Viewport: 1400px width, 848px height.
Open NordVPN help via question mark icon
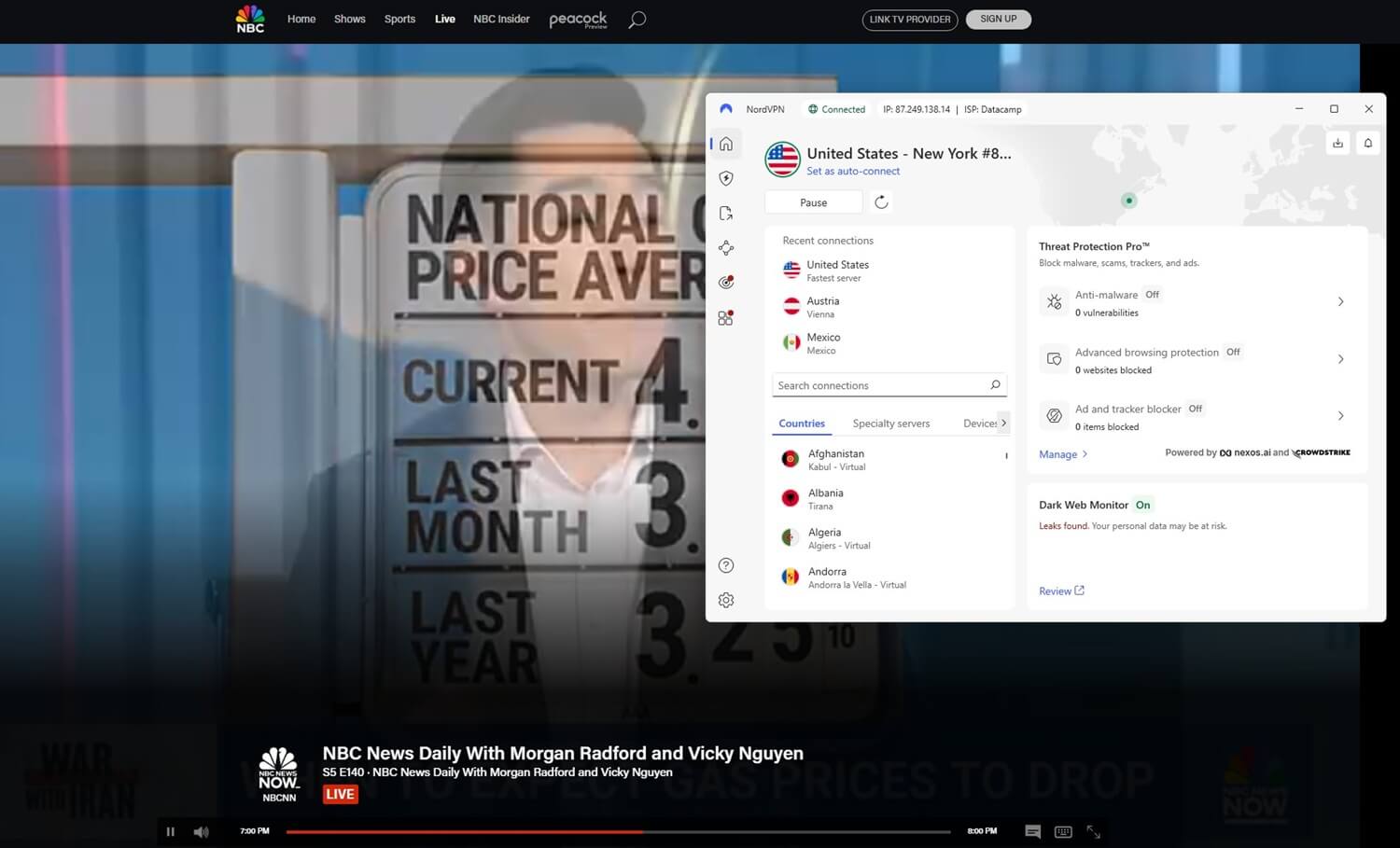726,564
